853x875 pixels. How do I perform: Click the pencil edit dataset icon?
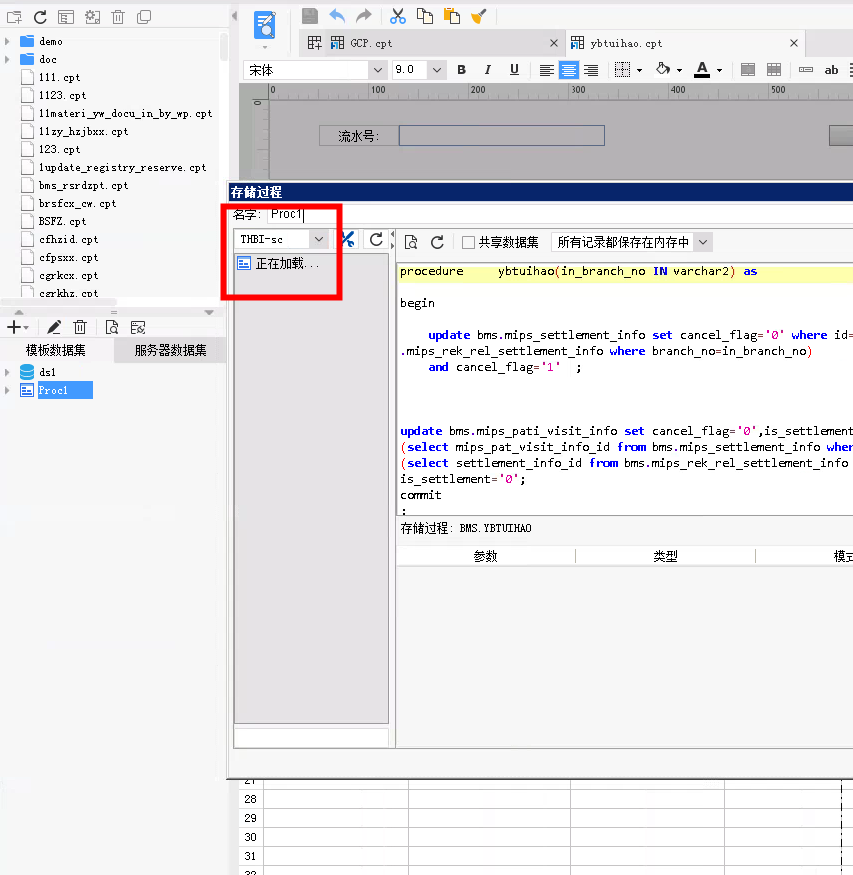tap(54, 327)
